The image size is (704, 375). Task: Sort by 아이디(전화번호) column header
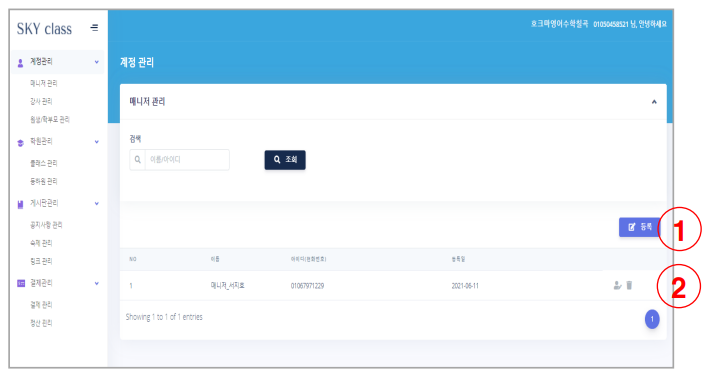(x=308, y=259)
